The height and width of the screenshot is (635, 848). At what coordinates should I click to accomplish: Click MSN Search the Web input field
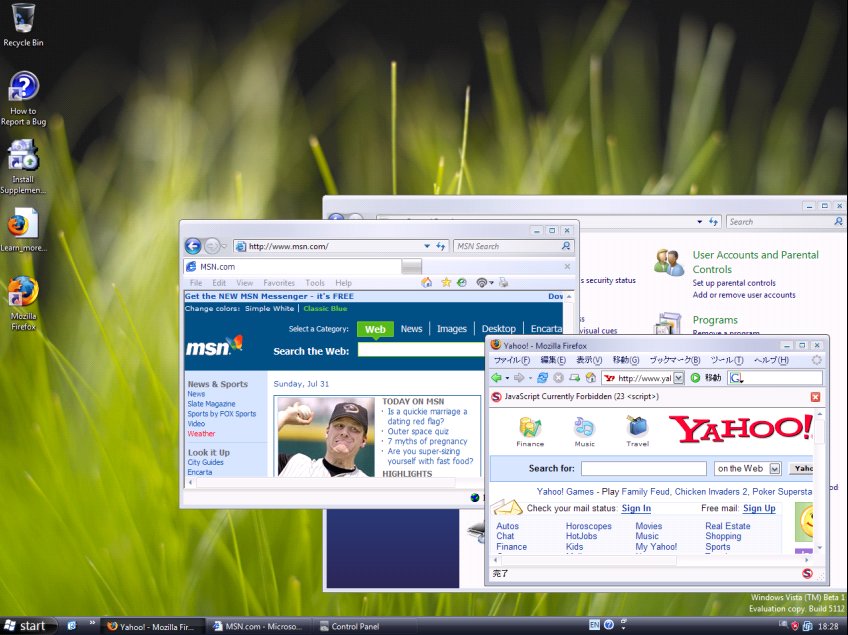[421, 350]
